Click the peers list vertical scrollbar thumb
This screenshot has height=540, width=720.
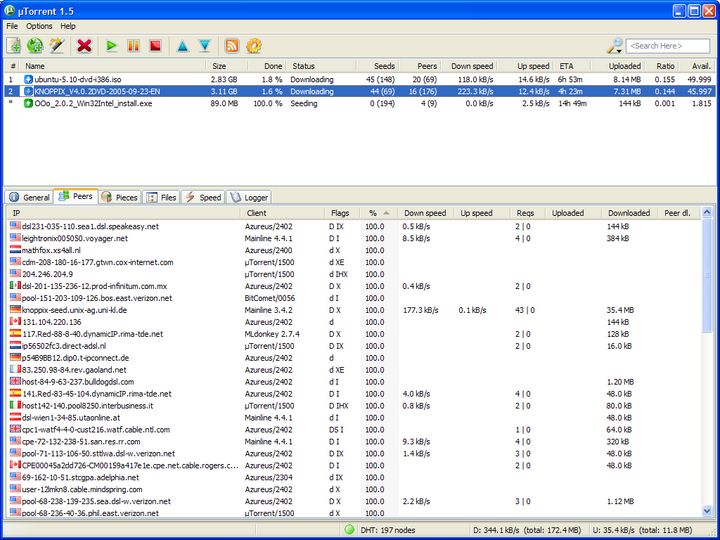(x=707, y=276)
